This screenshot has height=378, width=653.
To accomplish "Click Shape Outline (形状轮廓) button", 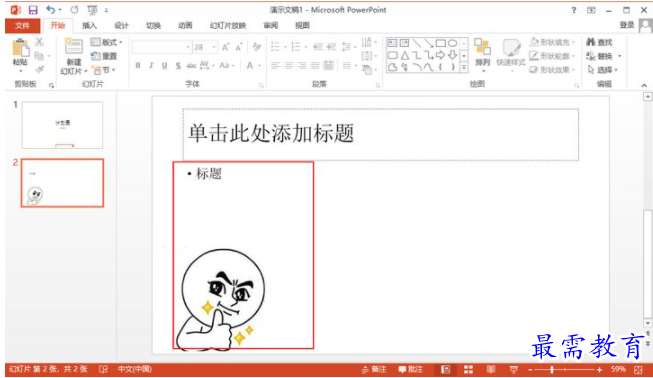I will (x=552, y=56).
